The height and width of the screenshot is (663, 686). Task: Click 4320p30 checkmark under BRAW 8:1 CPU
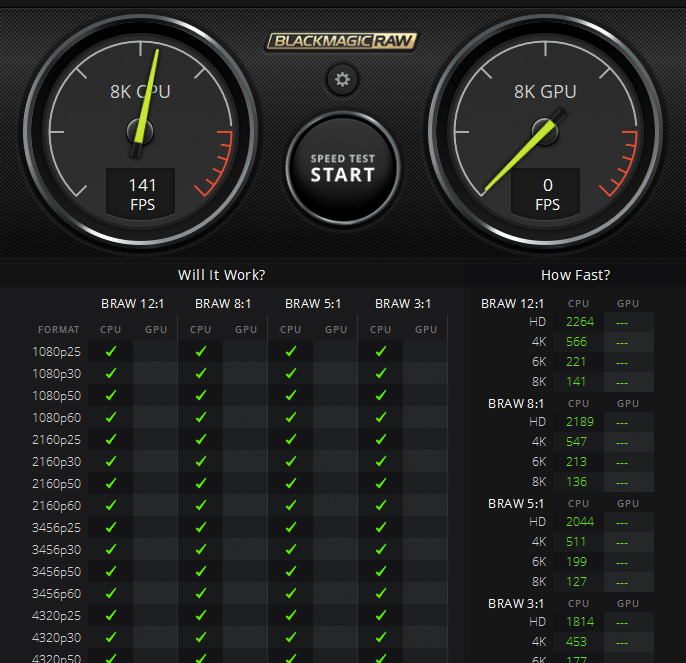pos(201,637)
